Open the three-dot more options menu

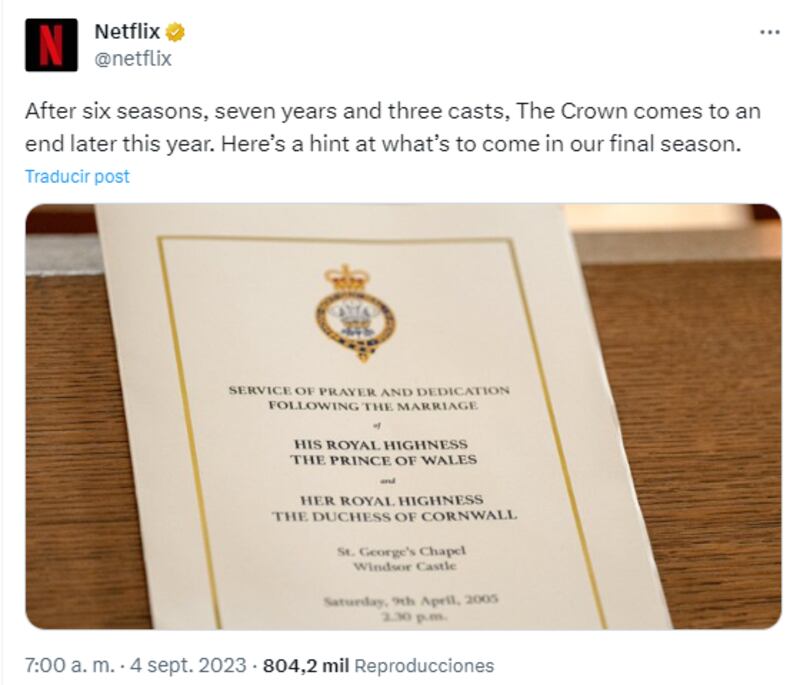point(769,32)
